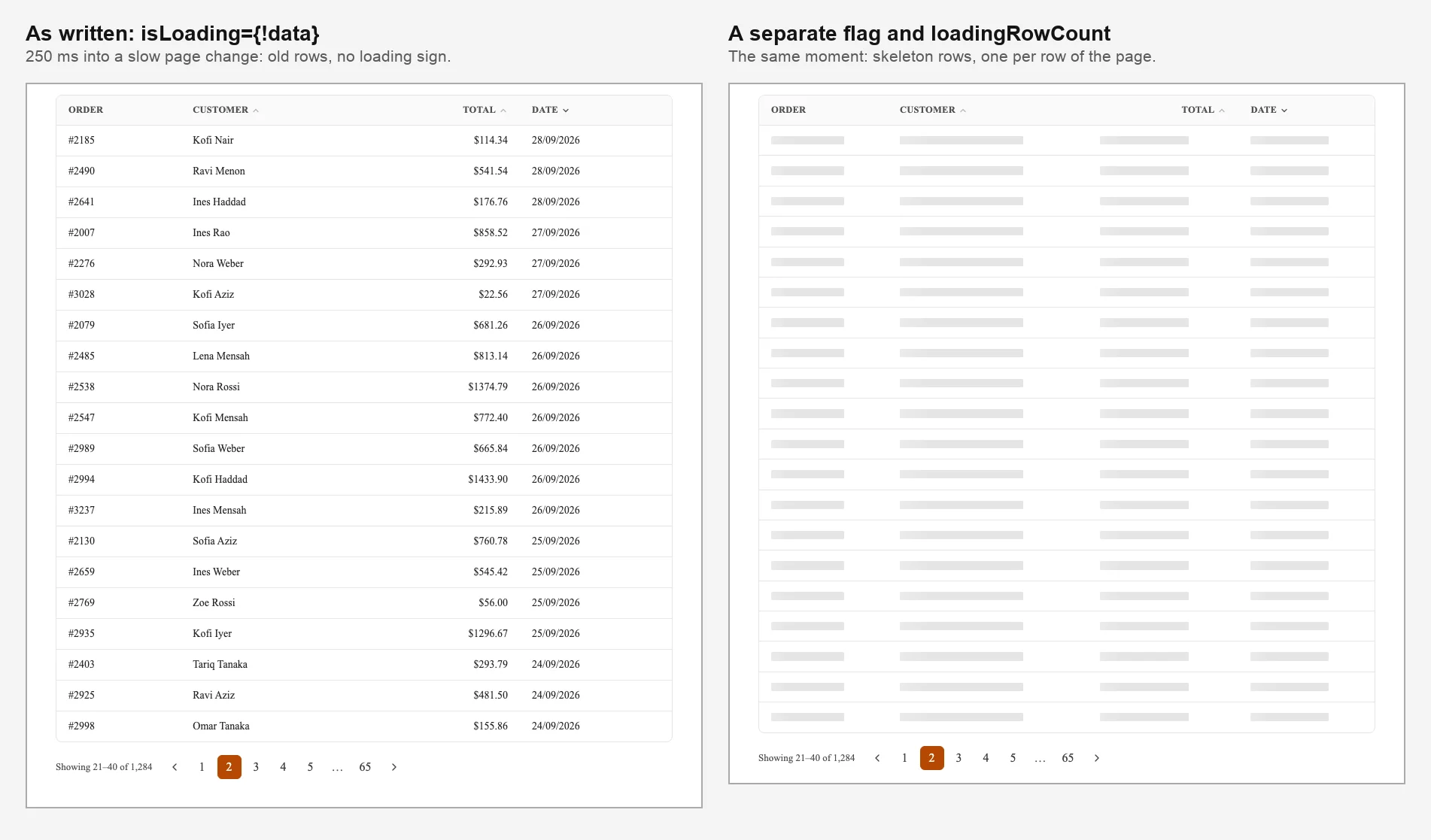Click the total $1433.90
Screen dimensions: 1431x840
(488, 480)
